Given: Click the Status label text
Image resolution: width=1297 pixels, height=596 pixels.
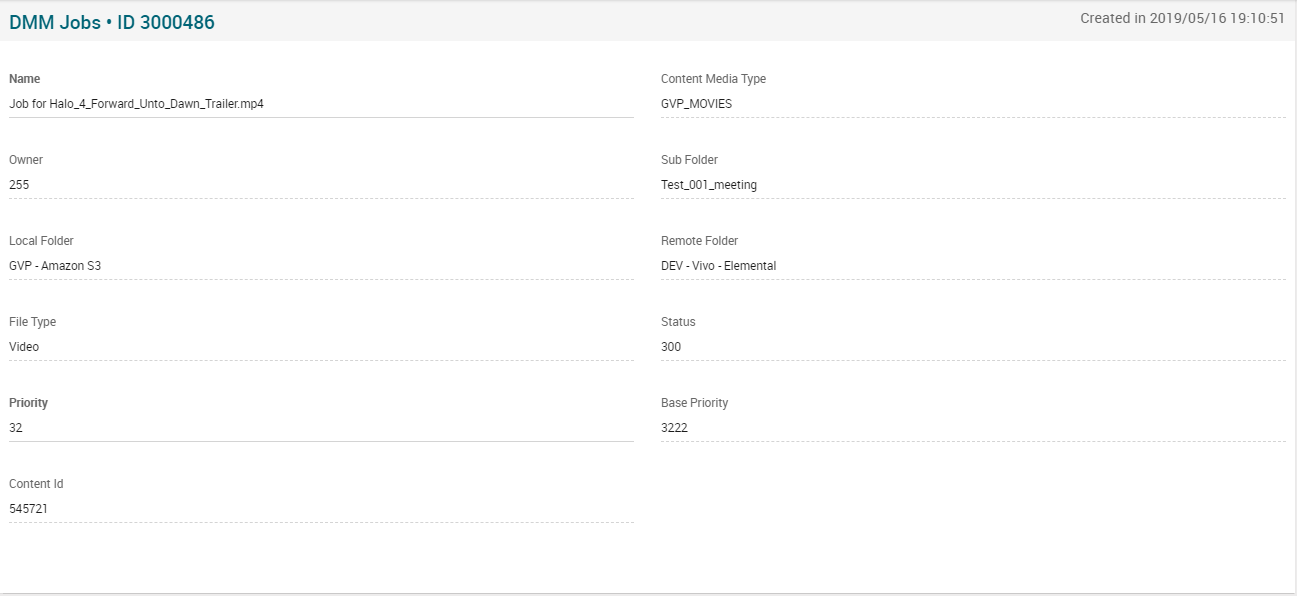Looking at the screenshot, I should [678, 322].
